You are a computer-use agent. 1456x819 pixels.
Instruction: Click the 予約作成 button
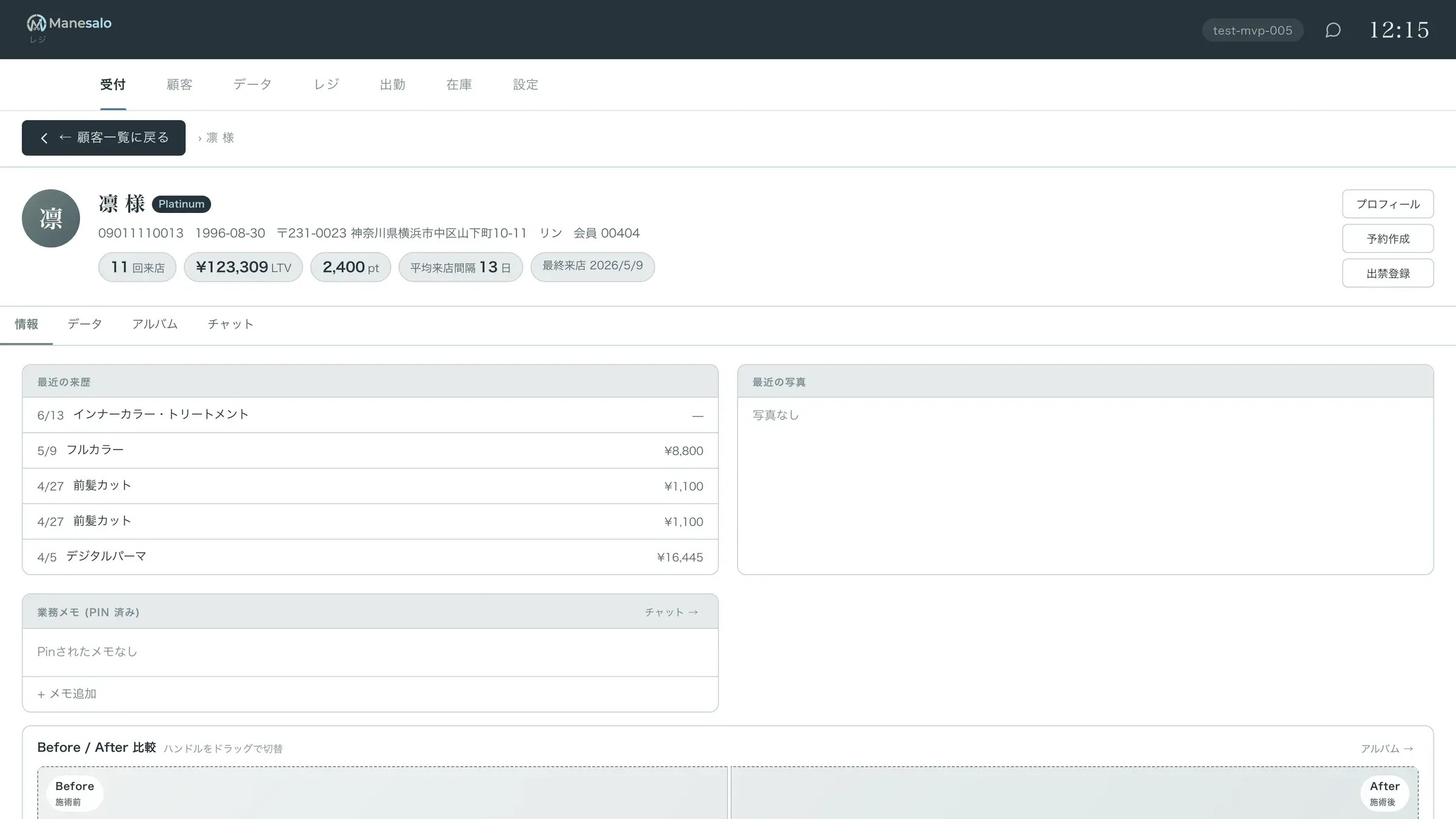[x=1388, y=238]
